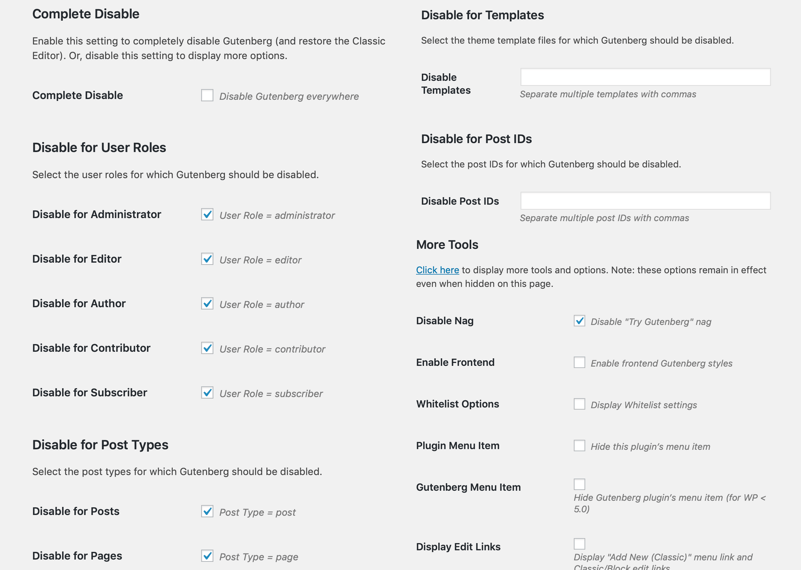801x570 pixels.
Task: Focus the Disable Post IDs input field
Action: point(645,201)
